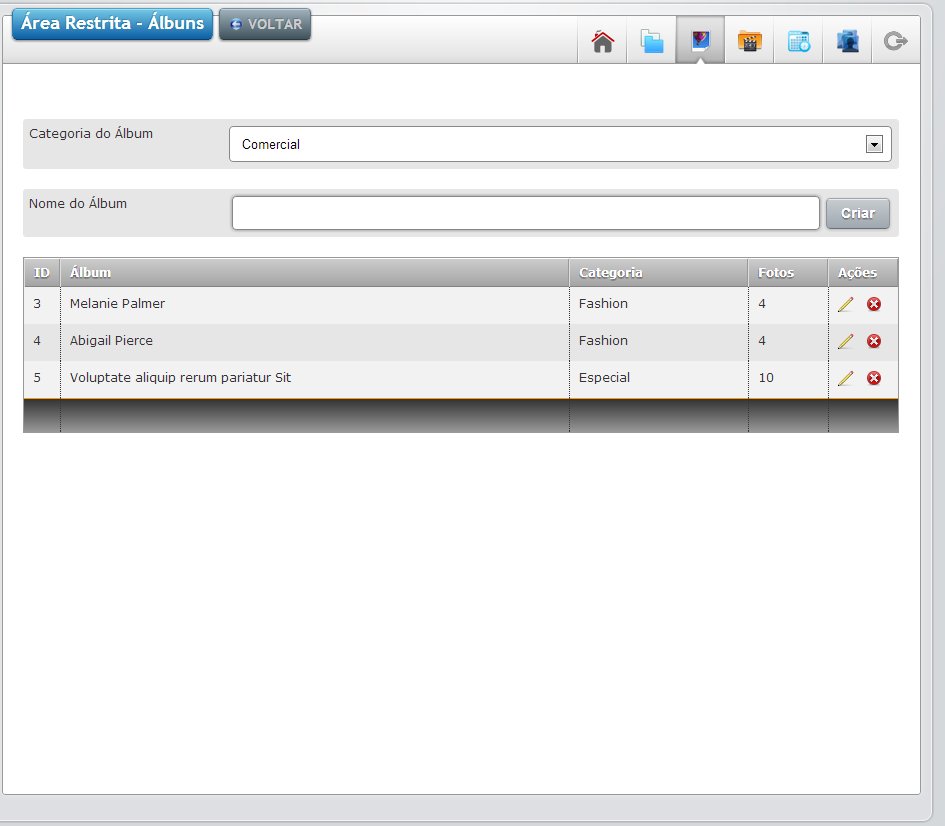Image resolution: width=945 pixels, height=826 pixels.
Task: Click the Categoria do Álbum label
Action: coord(91,133)
